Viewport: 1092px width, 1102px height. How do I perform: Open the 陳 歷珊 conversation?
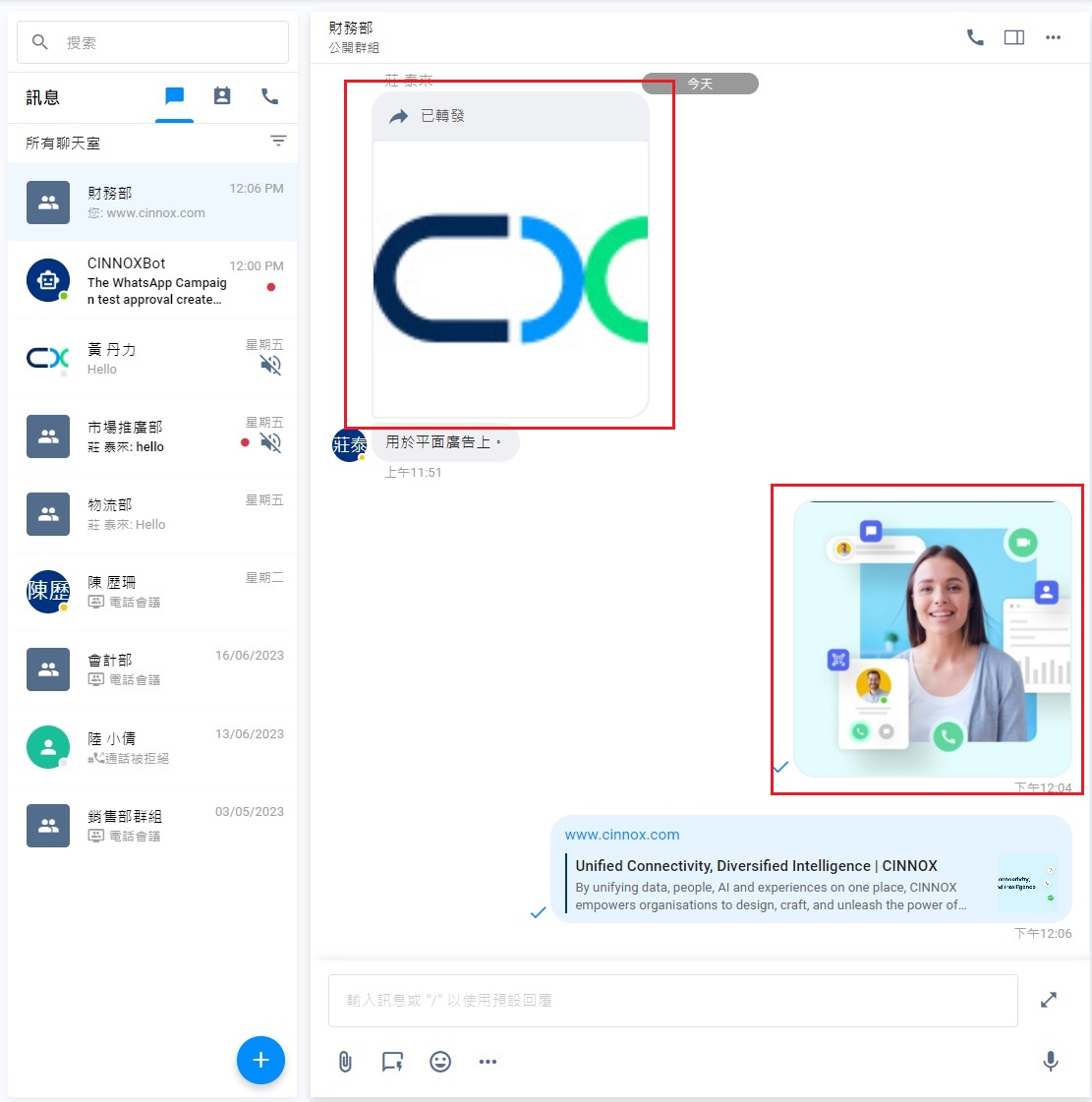pos(152,592)
